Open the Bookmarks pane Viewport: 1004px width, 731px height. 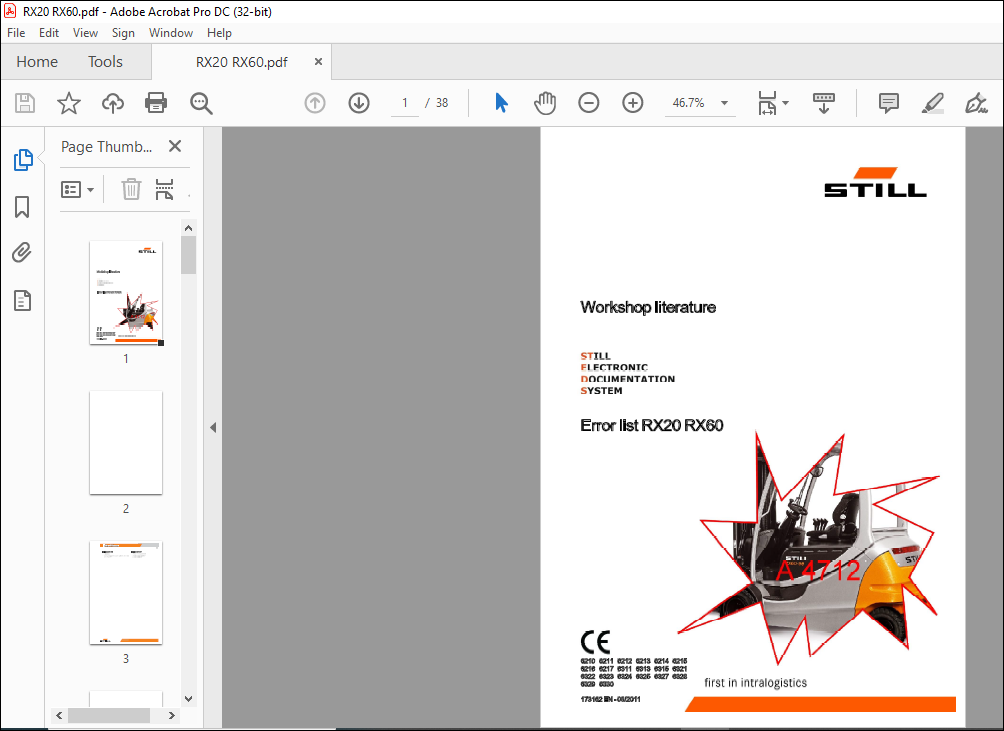pos(22,207)
